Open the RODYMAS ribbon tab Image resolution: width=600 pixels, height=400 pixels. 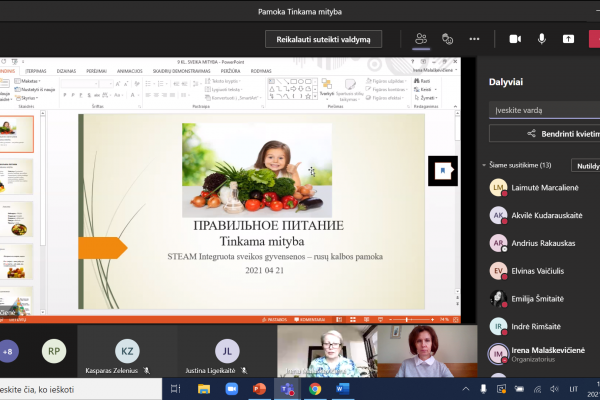(261, 71)
